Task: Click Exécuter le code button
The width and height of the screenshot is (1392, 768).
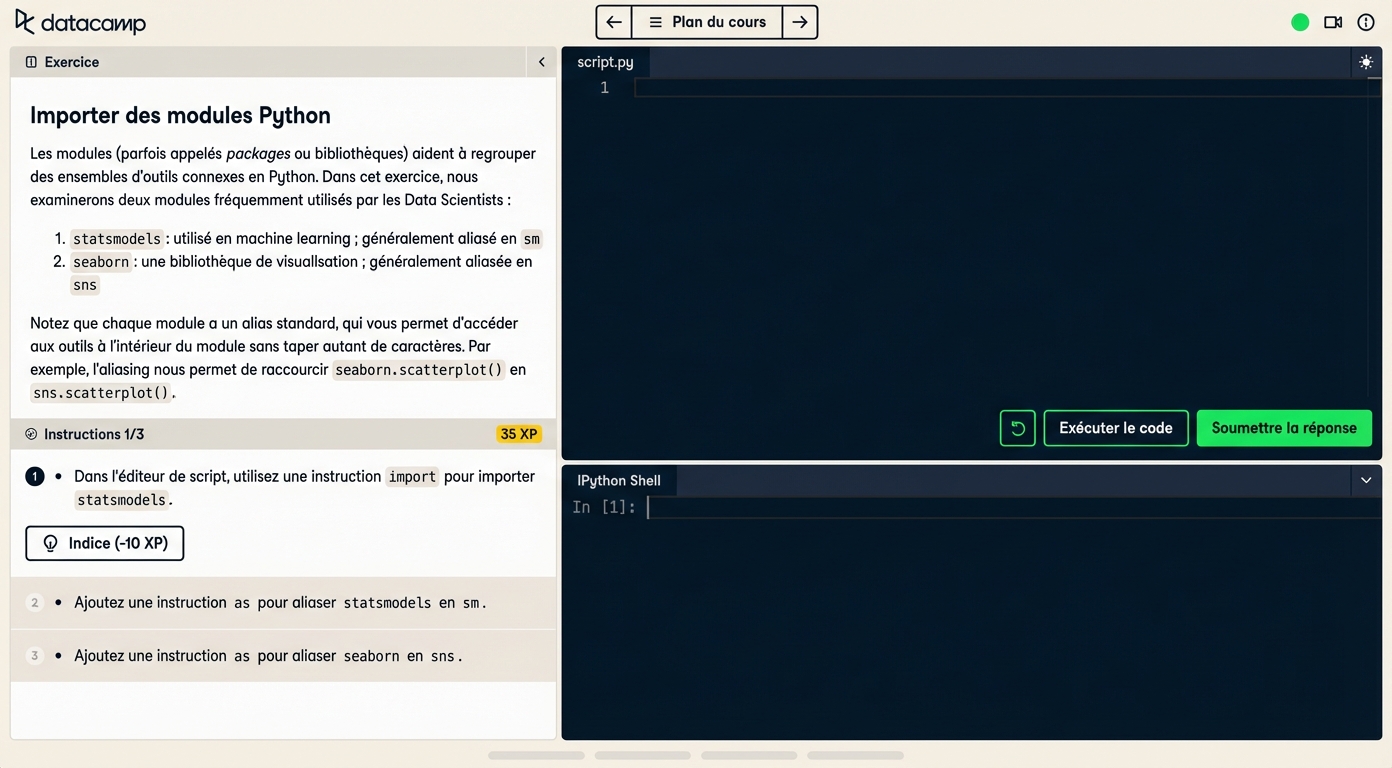Action: [1116, 428]
